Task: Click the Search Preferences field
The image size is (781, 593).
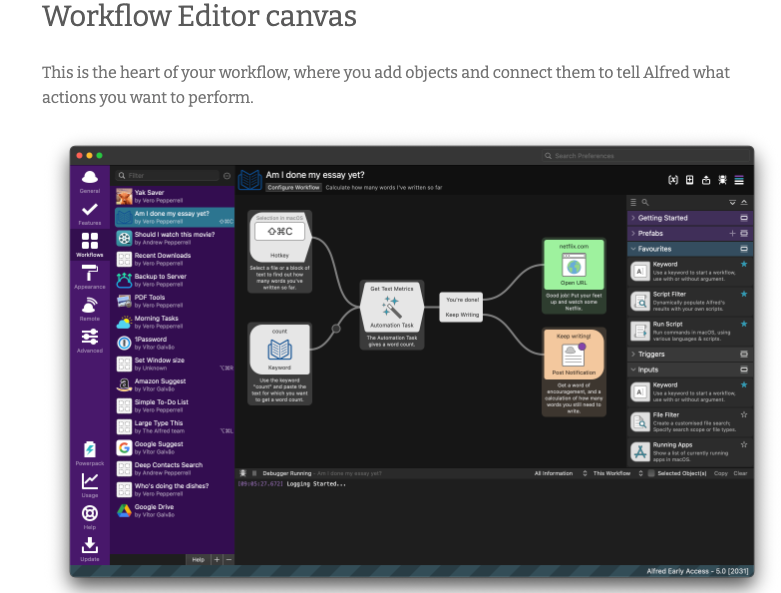Action: 646,156
